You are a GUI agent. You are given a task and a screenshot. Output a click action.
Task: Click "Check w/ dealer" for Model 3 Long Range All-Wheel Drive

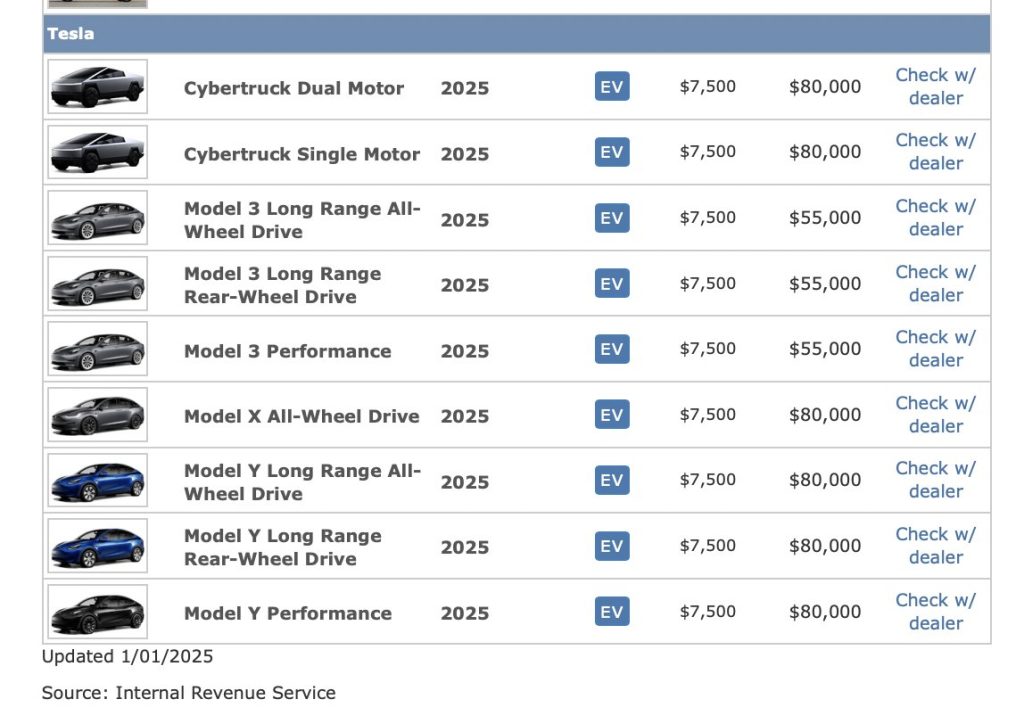point(935,218)
